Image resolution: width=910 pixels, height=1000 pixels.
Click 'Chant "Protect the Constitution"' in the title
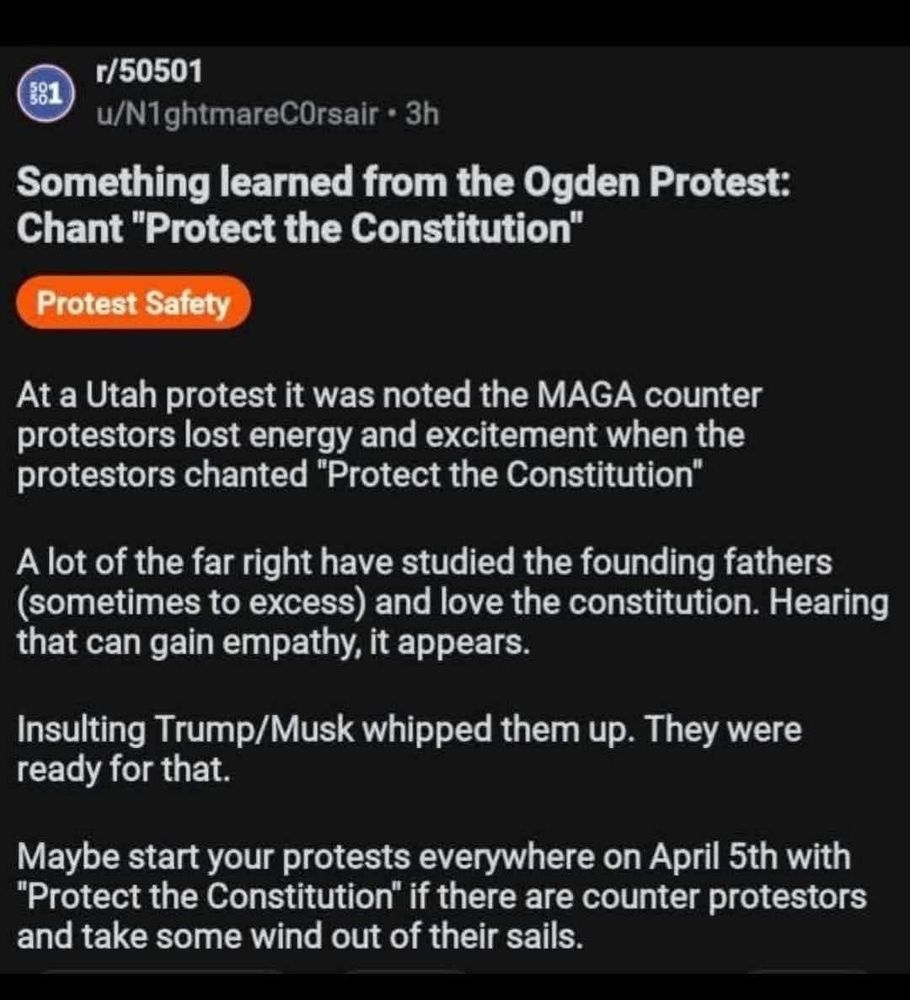coord(300,228)
